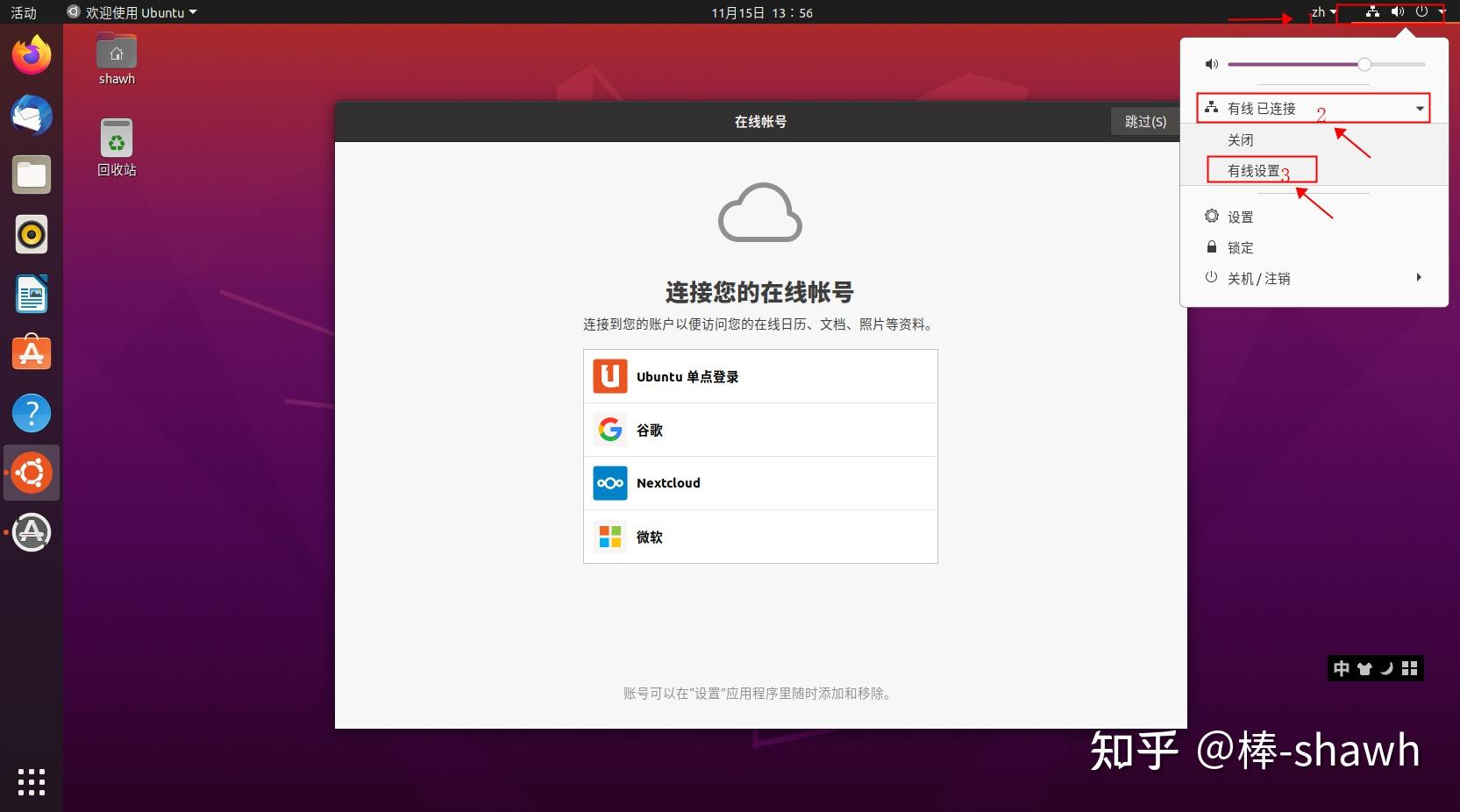Open the Ubuntu Software store
Image resolution: width=1460 pixels, height=812 pixels.
[x=31, y=353]
